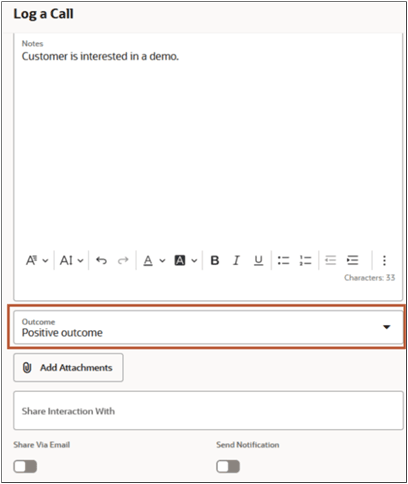The image size is (408, 484).
Task: Click the 'Characters: 33' counter text
Action: [x=370, y=278]
